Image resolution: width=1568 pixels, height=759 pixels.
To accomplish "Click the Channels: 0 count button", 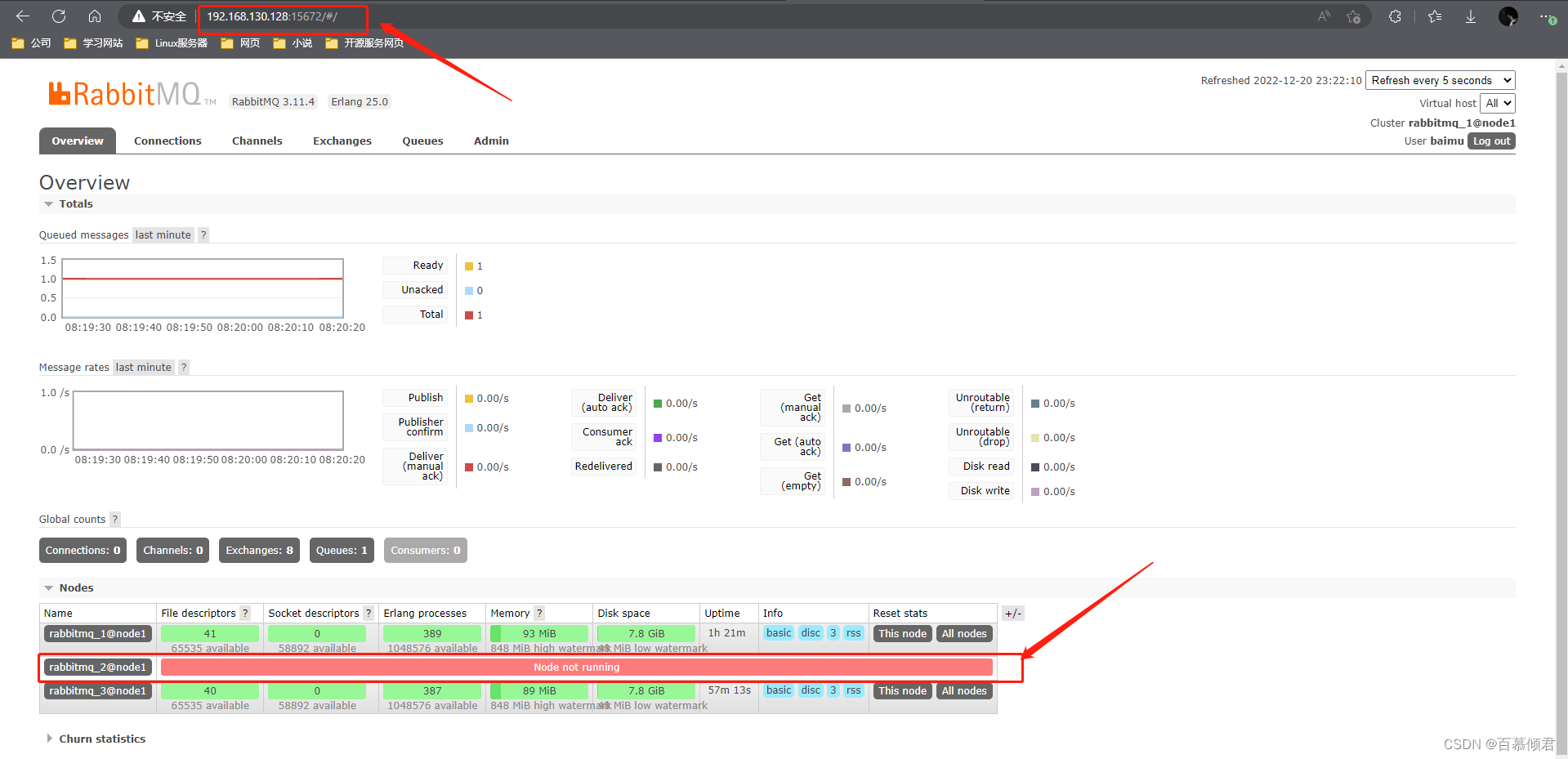I will coord(173,550).
